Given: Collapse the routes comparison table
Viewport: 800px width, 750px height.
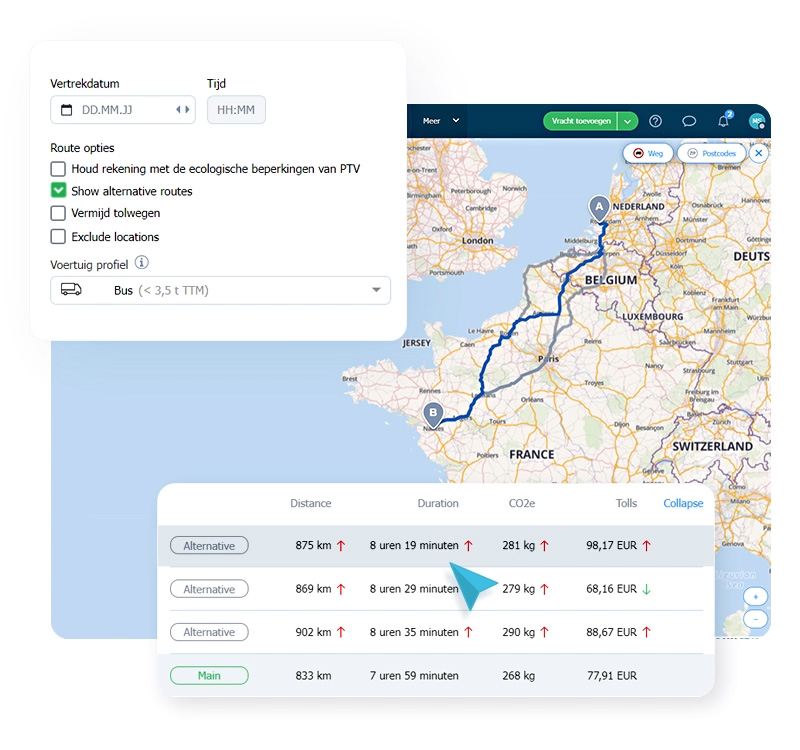Looking at the screenshot, I should pos(683,503).
